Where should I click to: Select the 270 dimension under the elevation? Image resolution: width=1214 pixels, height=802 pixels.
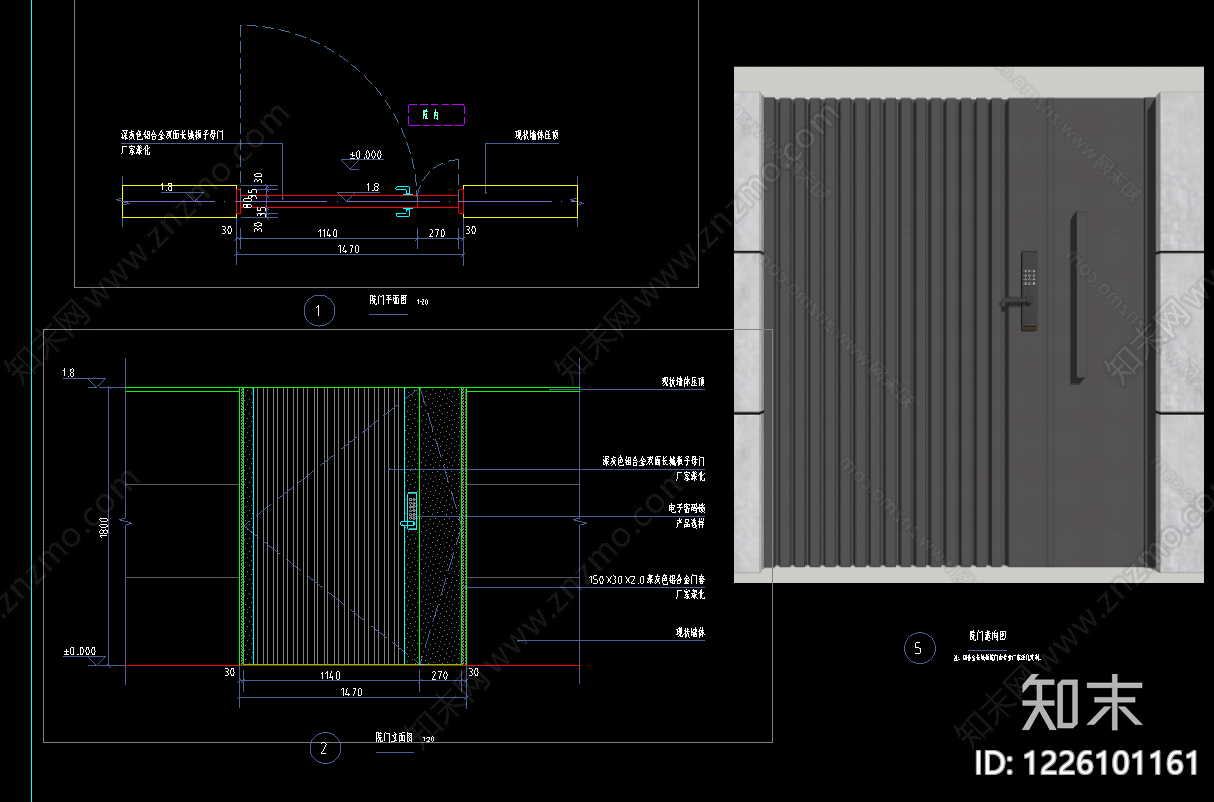tap(438, 675)
